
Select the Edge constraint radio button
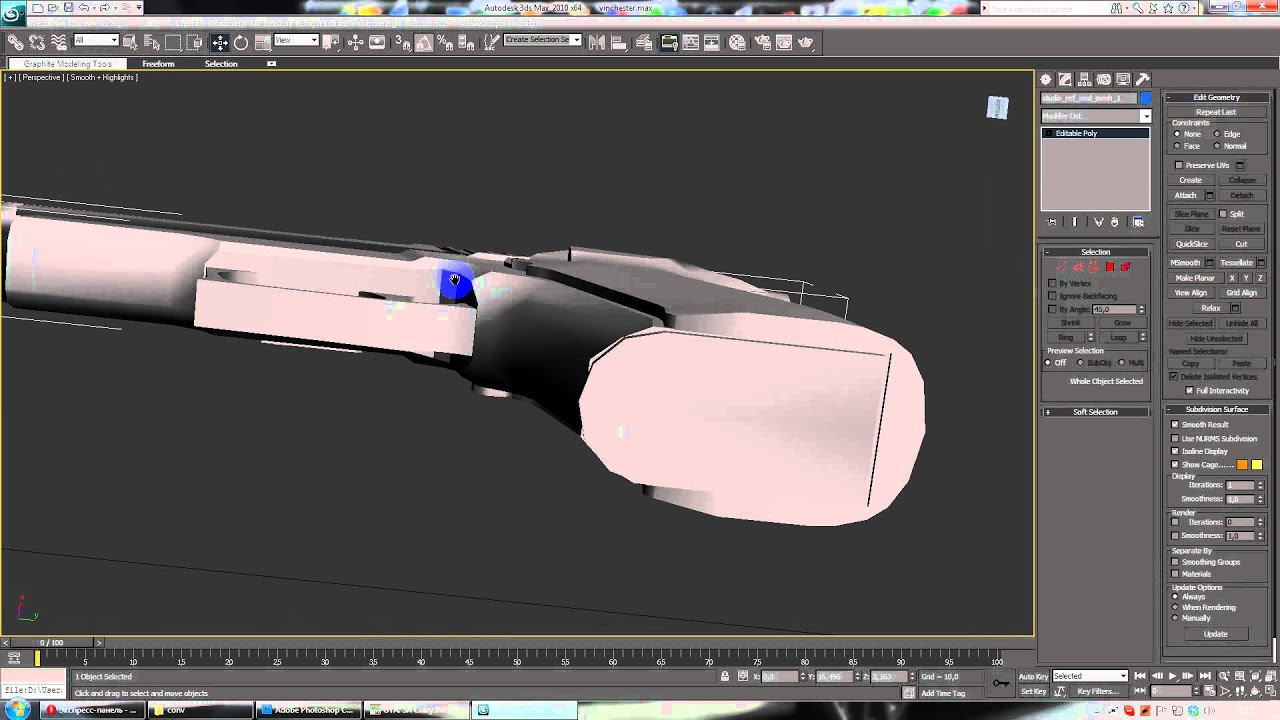1217,134
